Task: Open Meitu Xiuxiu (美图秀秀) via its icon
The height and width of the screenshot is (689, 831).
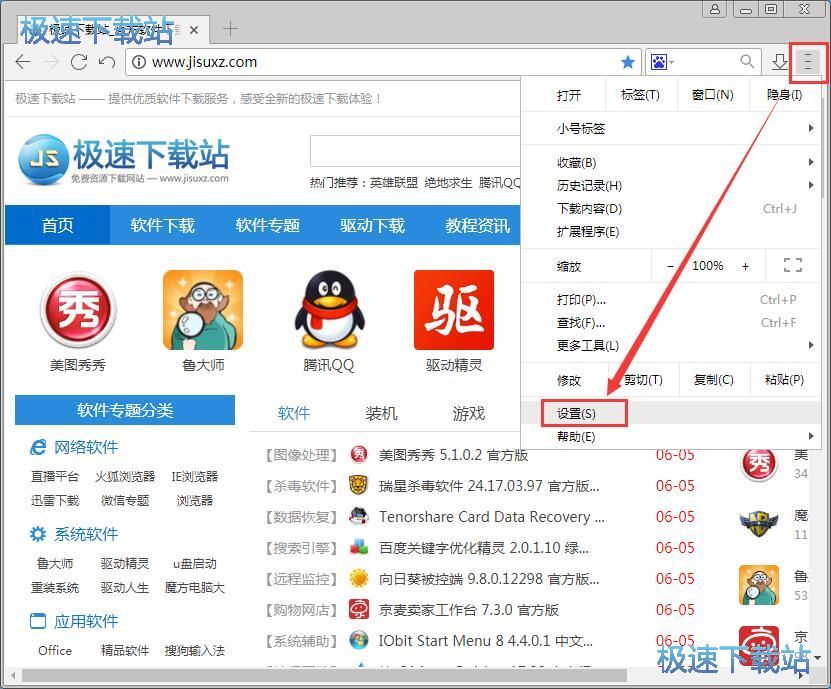Action: pyautogui.click(x=77, y=309)
